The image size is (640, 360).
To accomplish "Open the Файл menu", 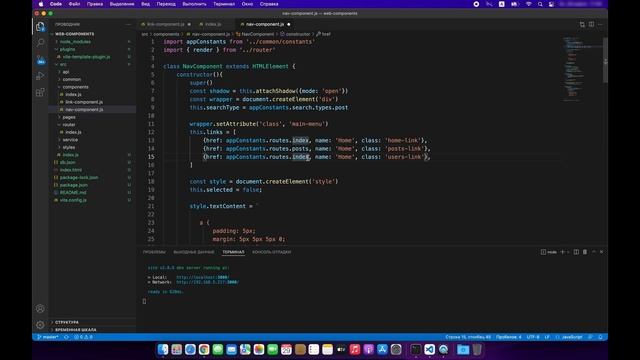I will (74, 4).
